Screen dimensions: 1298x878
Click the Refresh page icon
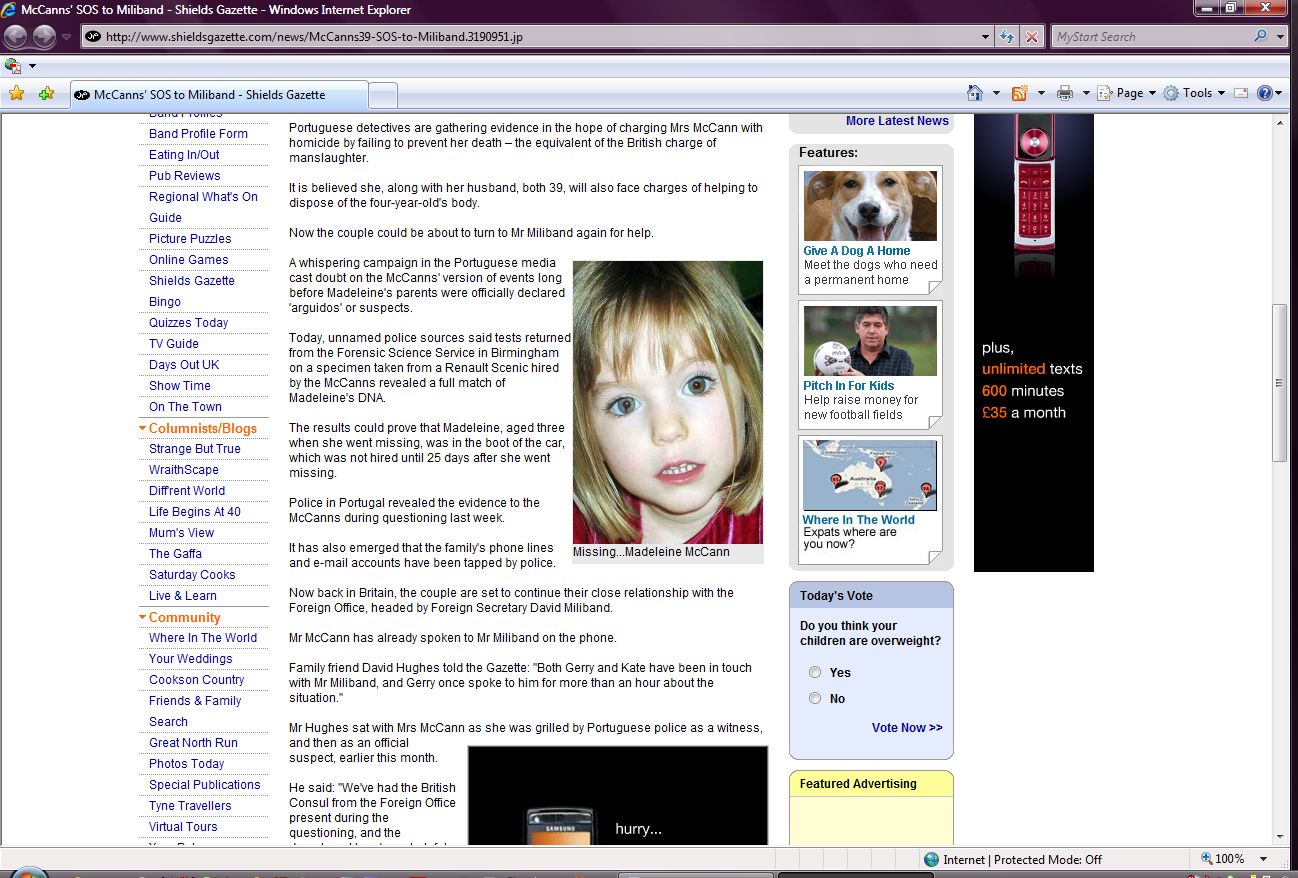[x=1008, y=37]
